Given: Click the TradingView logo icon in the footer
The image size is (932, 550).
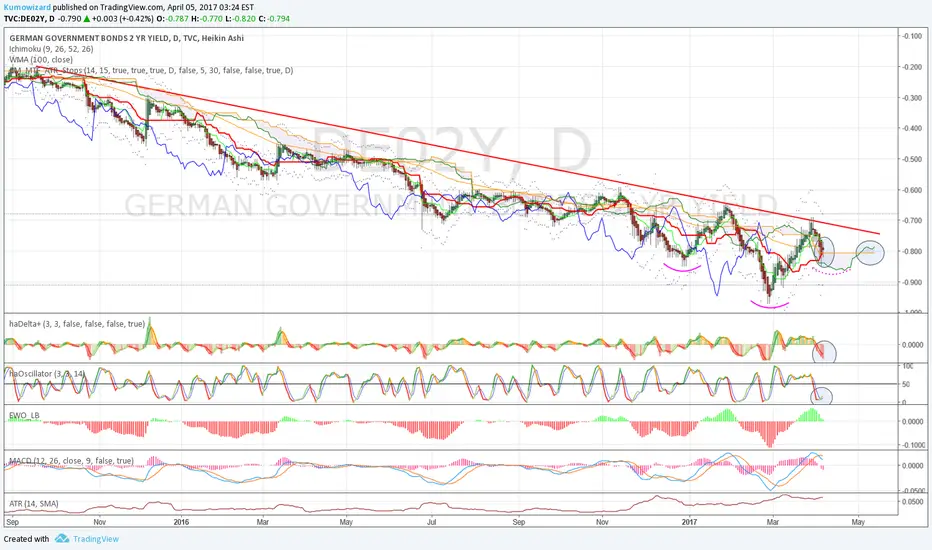Looking at the screenshot, I should tap(62, 539).
